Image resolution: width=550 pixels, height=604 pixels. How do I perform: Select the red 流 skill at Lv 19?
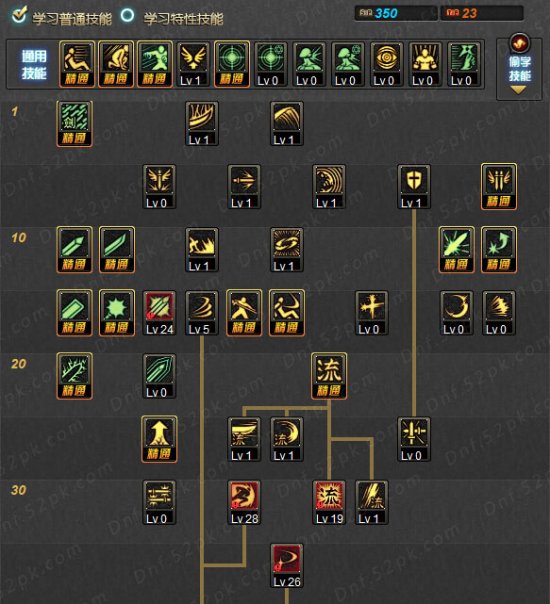pos(329,502)
